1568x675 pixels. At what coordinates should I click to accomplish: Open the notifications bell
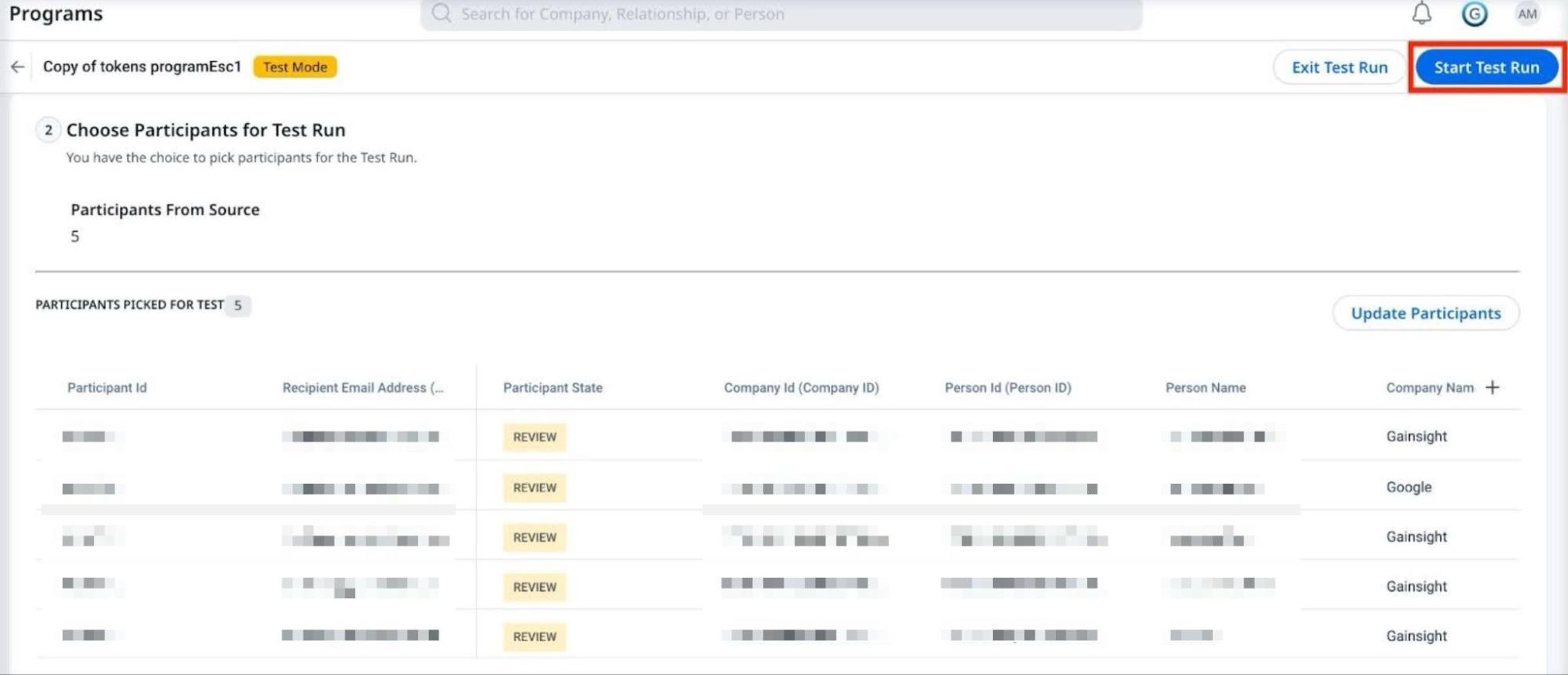pyautogui.click(x=1421, y=13)
